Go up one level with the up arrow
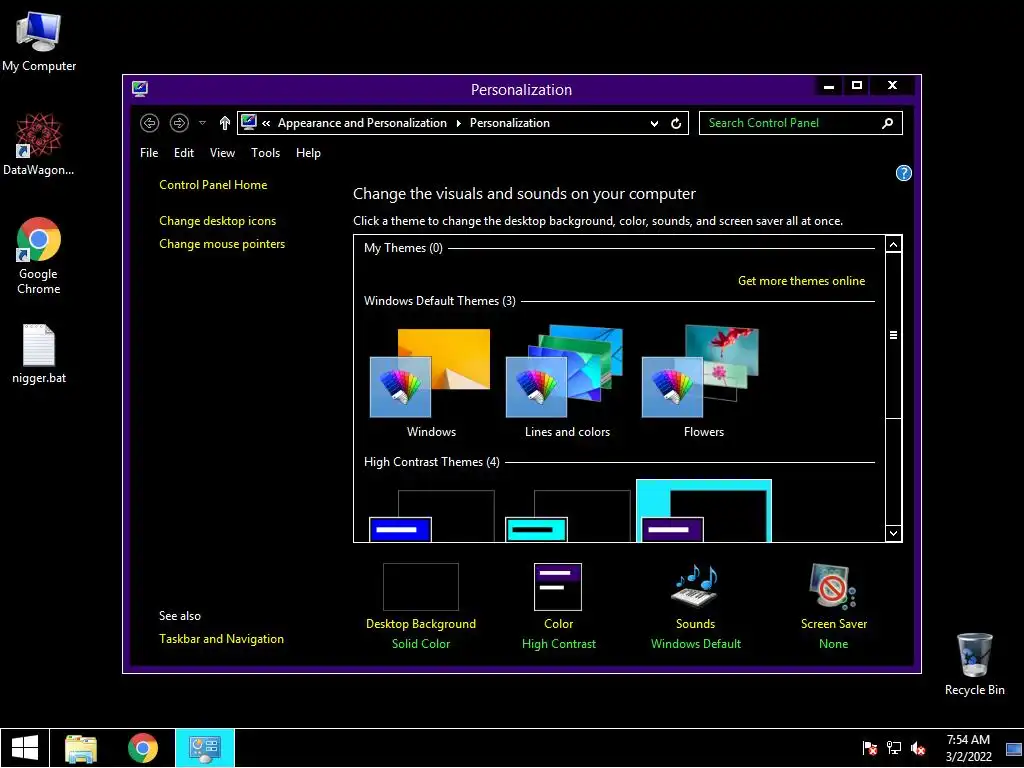 [x=225, y=123]
